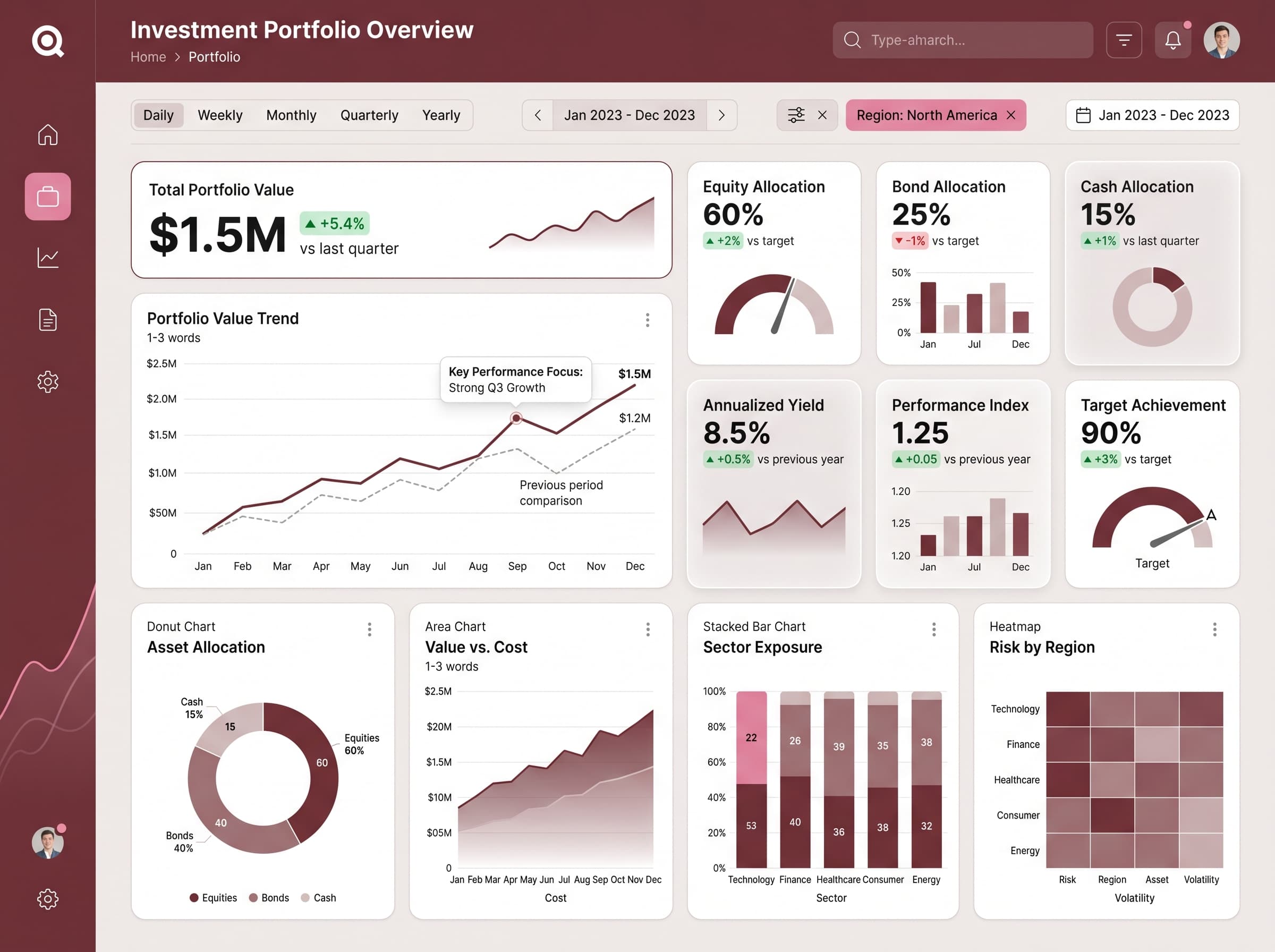Click the Equities 60 donut segment
1275x952 pixels.
click(x=321, y=762)
